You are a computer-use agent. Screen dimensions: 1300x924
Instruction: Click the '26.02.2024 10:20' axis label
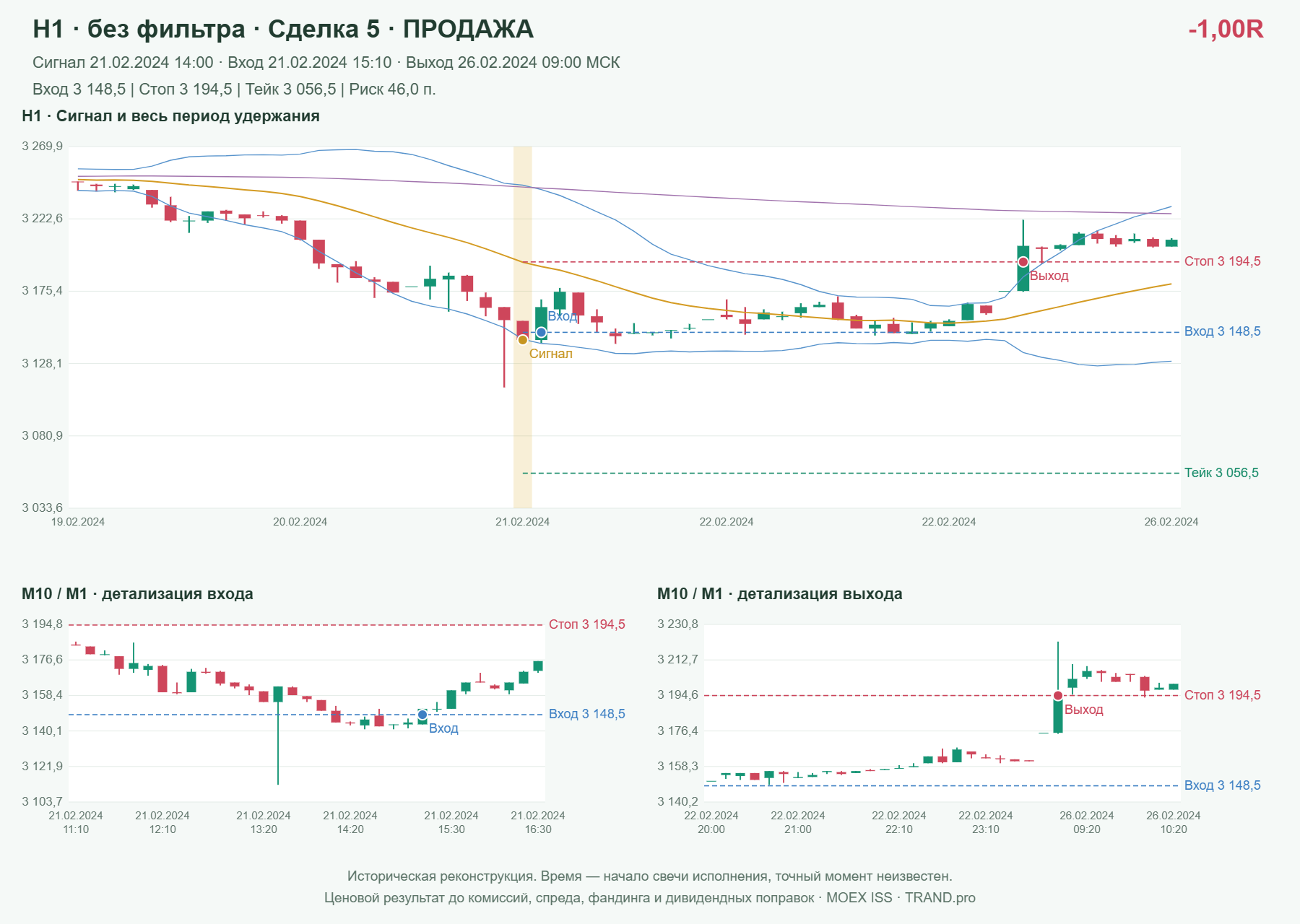1174,822
